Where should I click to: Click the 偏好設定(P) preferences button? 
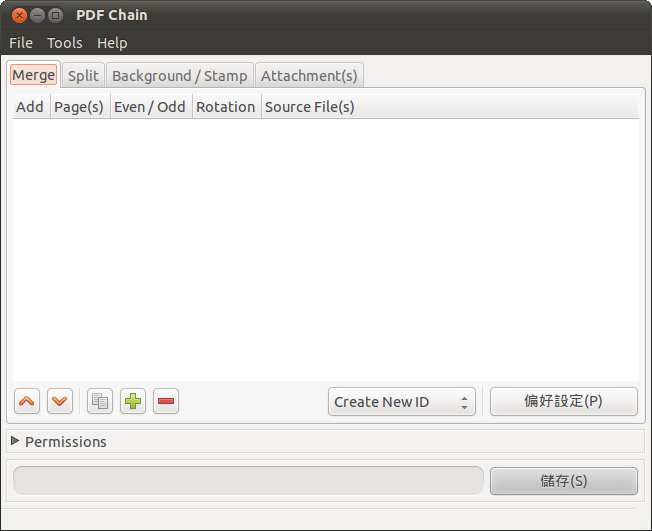(x=563, y=402)
